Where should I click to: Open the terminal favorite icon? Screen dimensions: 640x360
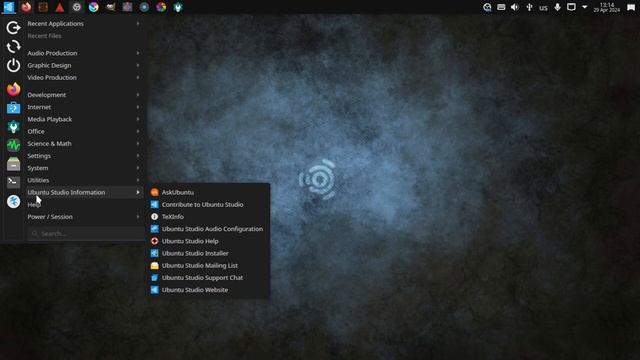click(x=13, y=182)
